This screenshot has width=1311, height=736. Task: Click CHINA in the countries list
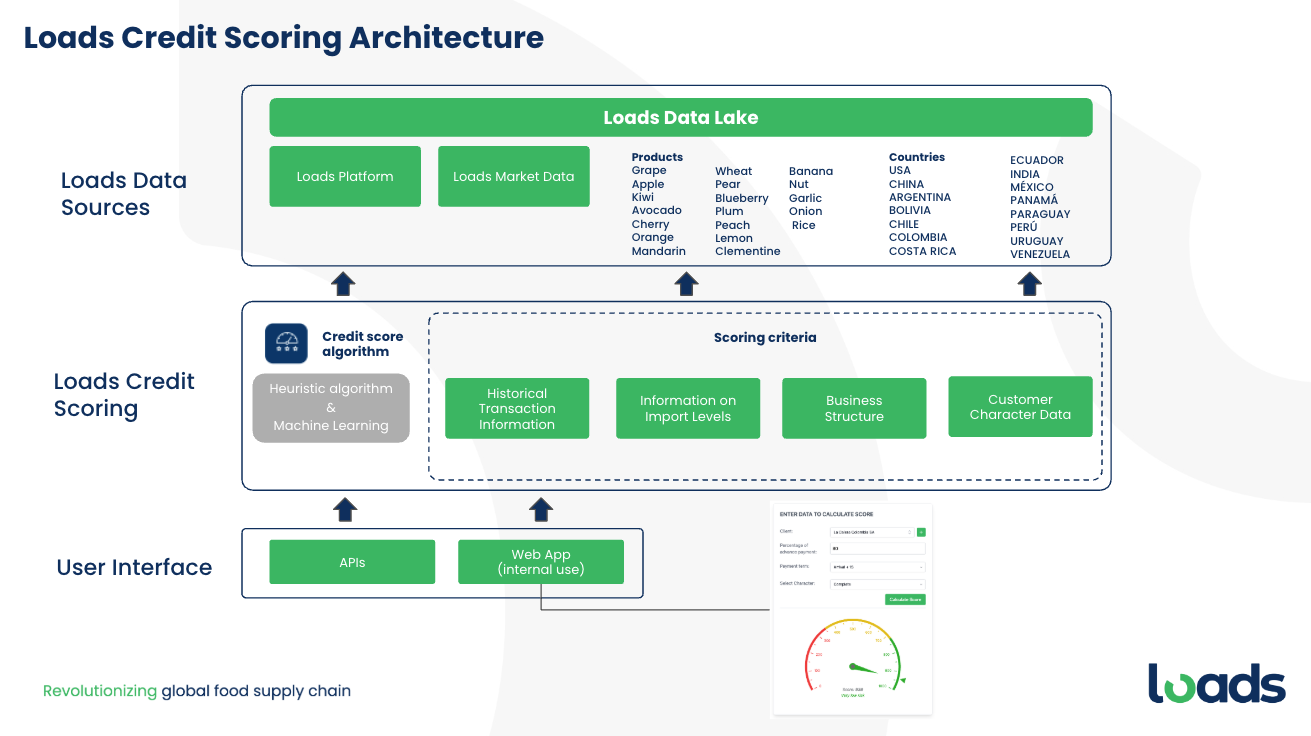point(906,184)
